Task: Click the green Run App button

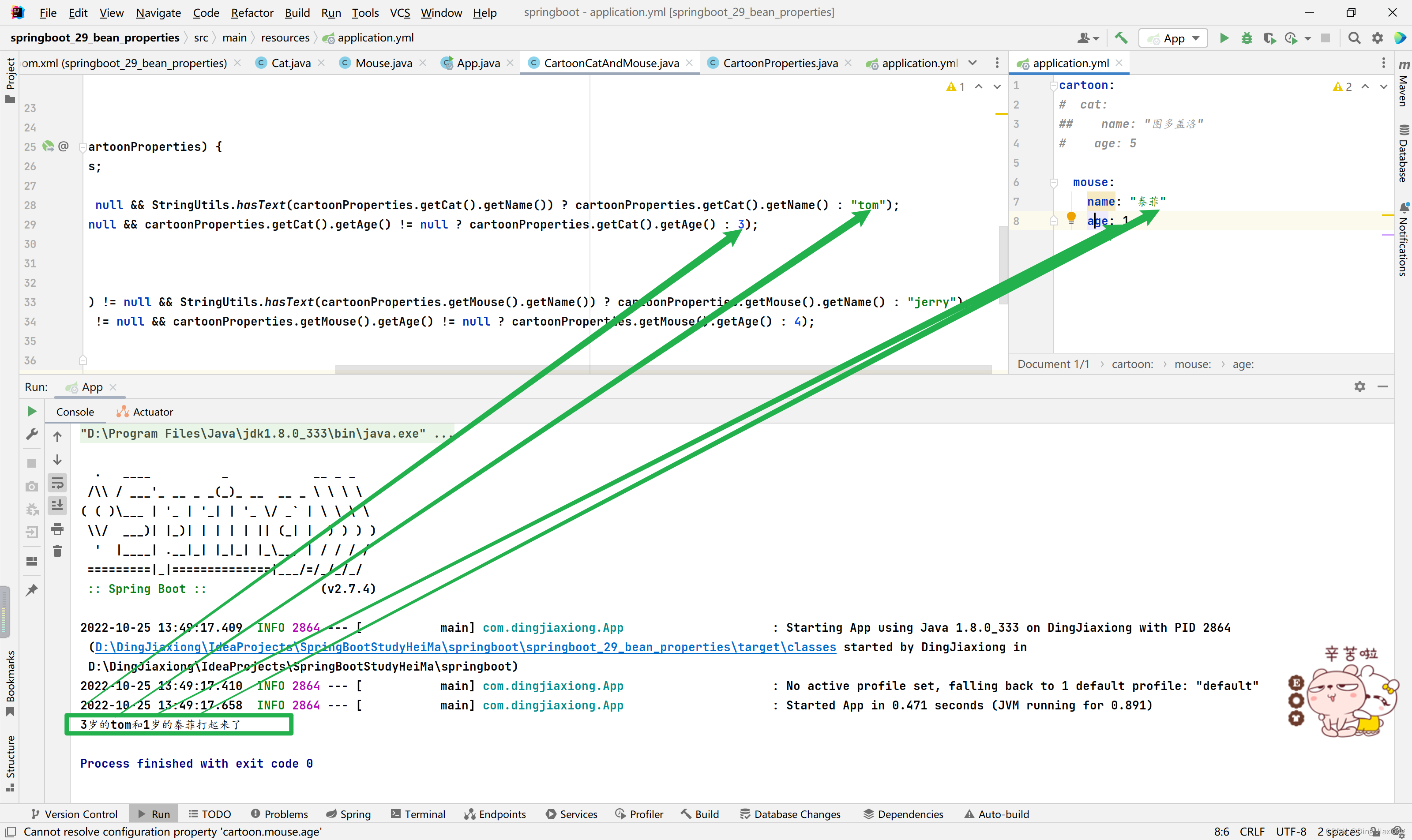Action: (1224, 38)
